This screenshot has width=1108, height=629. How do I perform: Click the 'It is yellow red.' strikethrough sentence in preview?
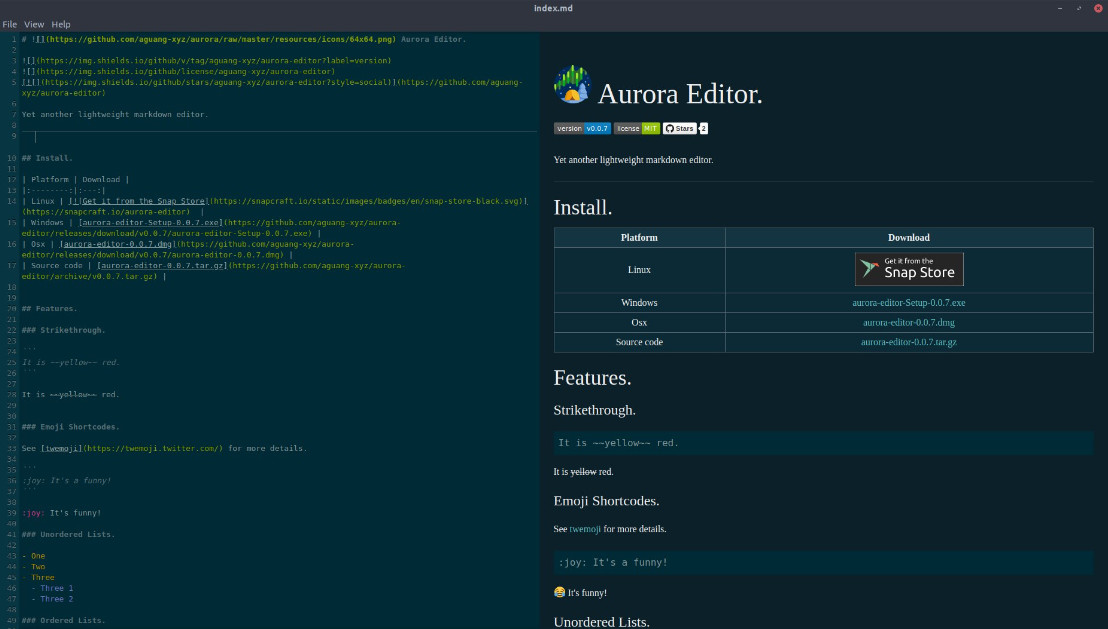point(584,471)
